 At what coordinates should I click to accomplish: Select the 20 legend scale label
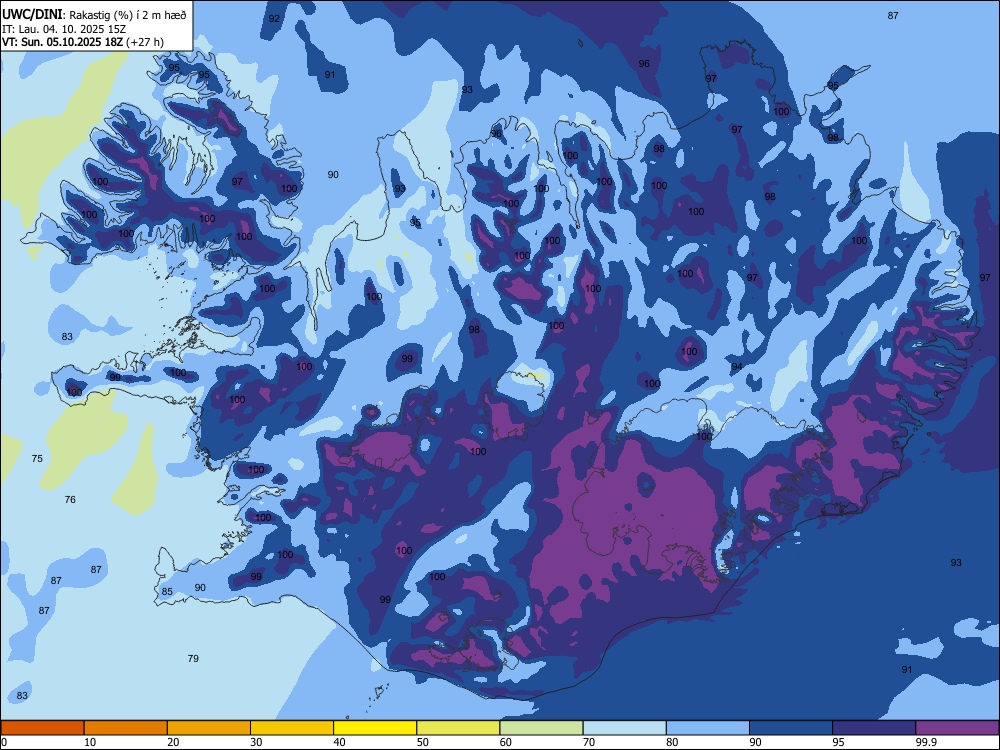[x=173, y=742]
